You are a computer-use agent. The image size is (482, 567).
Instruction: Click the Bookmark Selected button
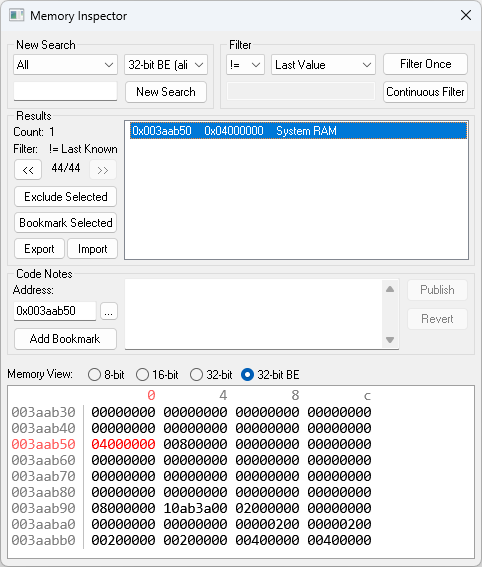pos(65,223)
